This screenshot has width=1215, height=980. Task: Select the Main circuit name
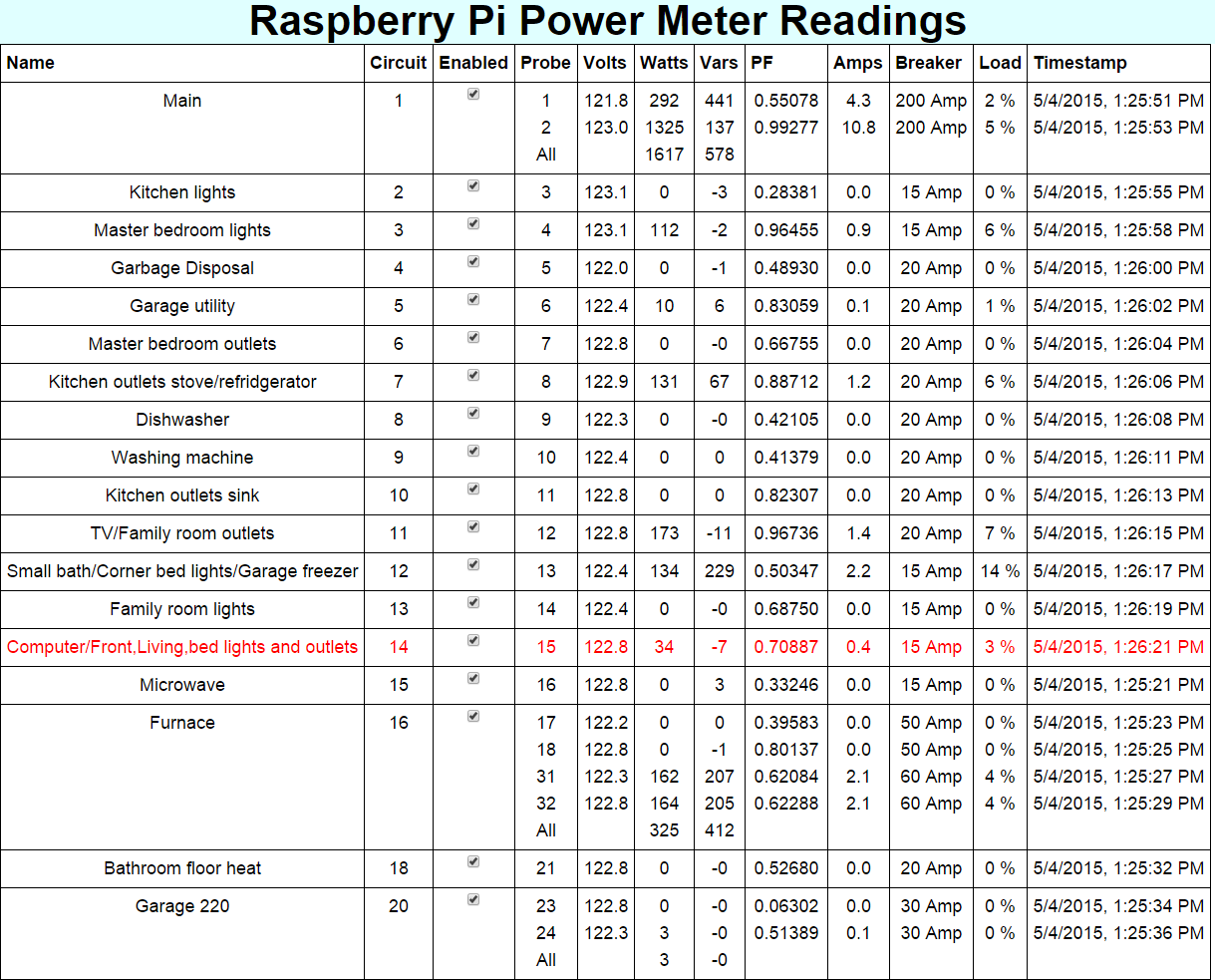coord(182,101)
